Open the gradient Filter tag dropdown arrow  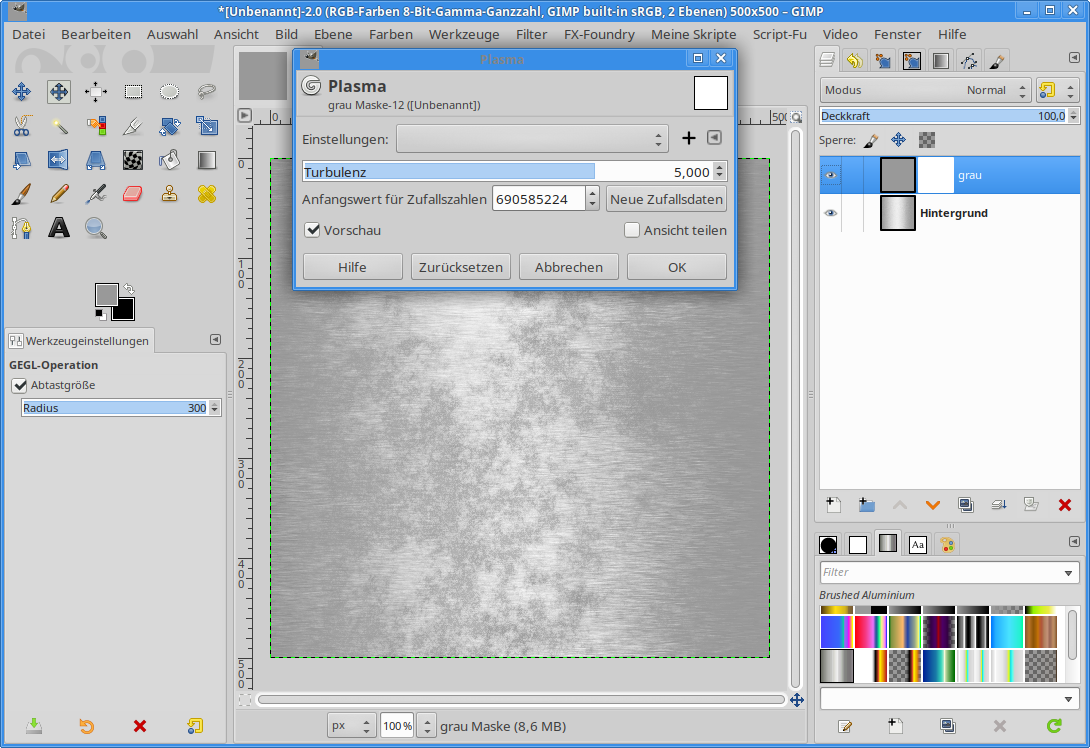point(1068,573)
